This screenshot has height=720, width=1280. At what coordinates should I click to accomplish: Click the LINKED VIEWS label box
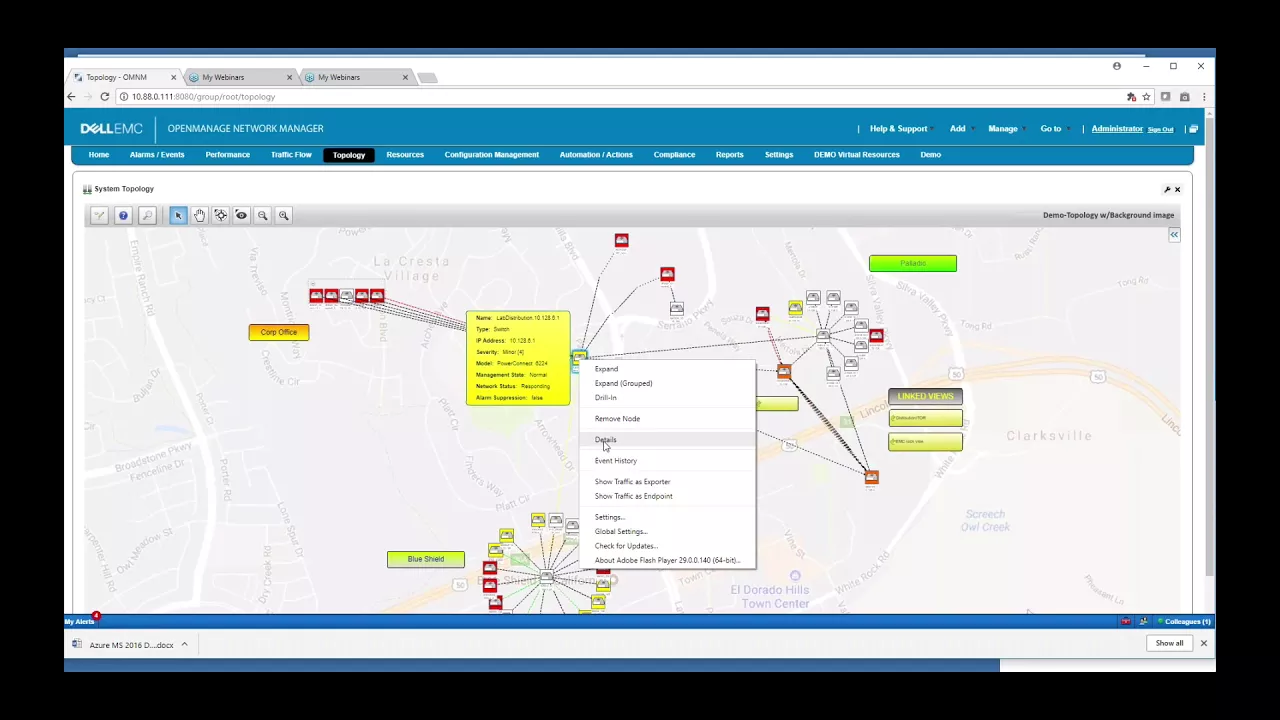925,397
